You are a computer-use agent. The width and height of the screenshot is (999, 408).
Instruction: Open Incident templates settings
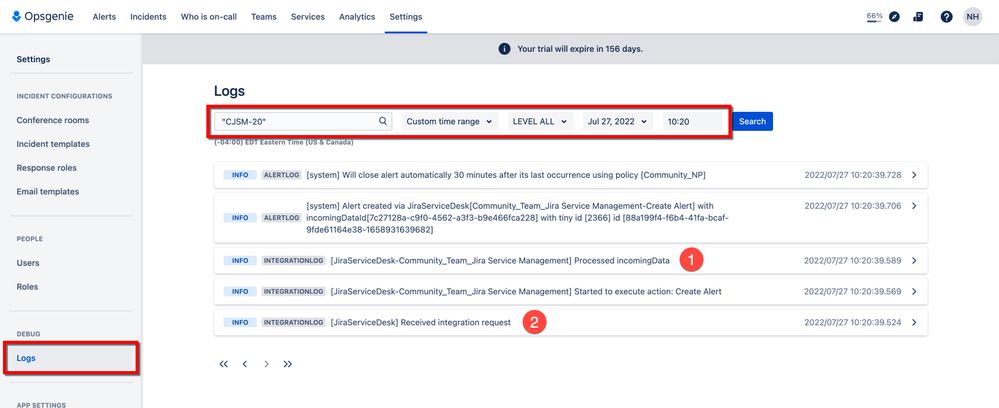click(x=53, y=144)
